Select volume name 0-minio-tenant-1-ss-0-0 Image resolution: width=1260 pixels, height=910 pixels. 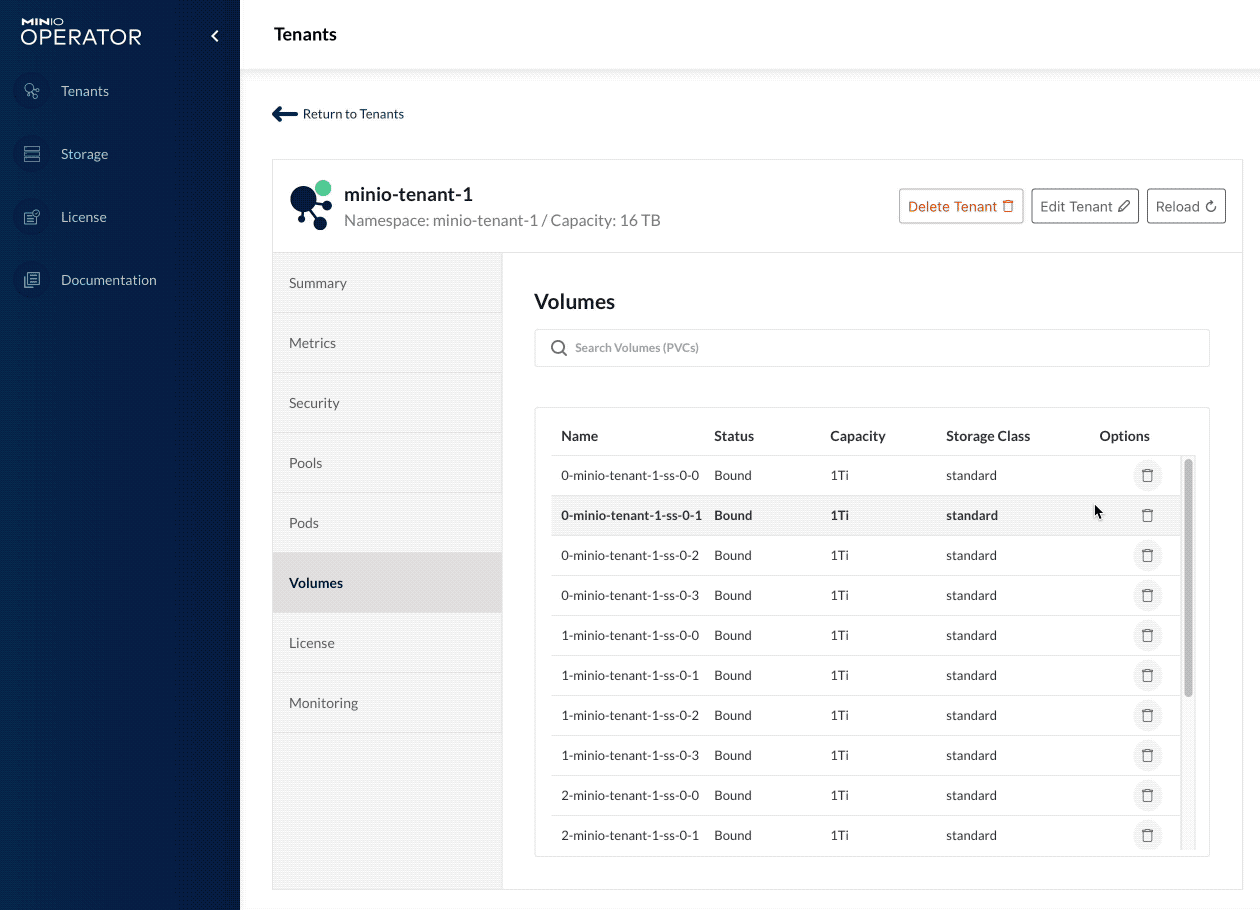630,476
